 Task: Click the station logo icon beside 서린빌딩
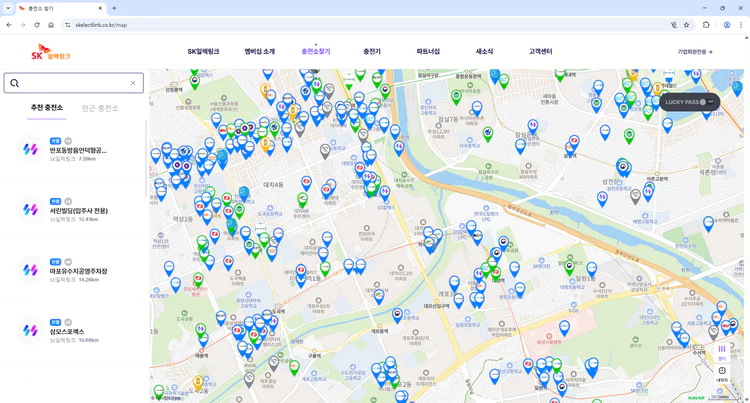(x=30, y=210)
